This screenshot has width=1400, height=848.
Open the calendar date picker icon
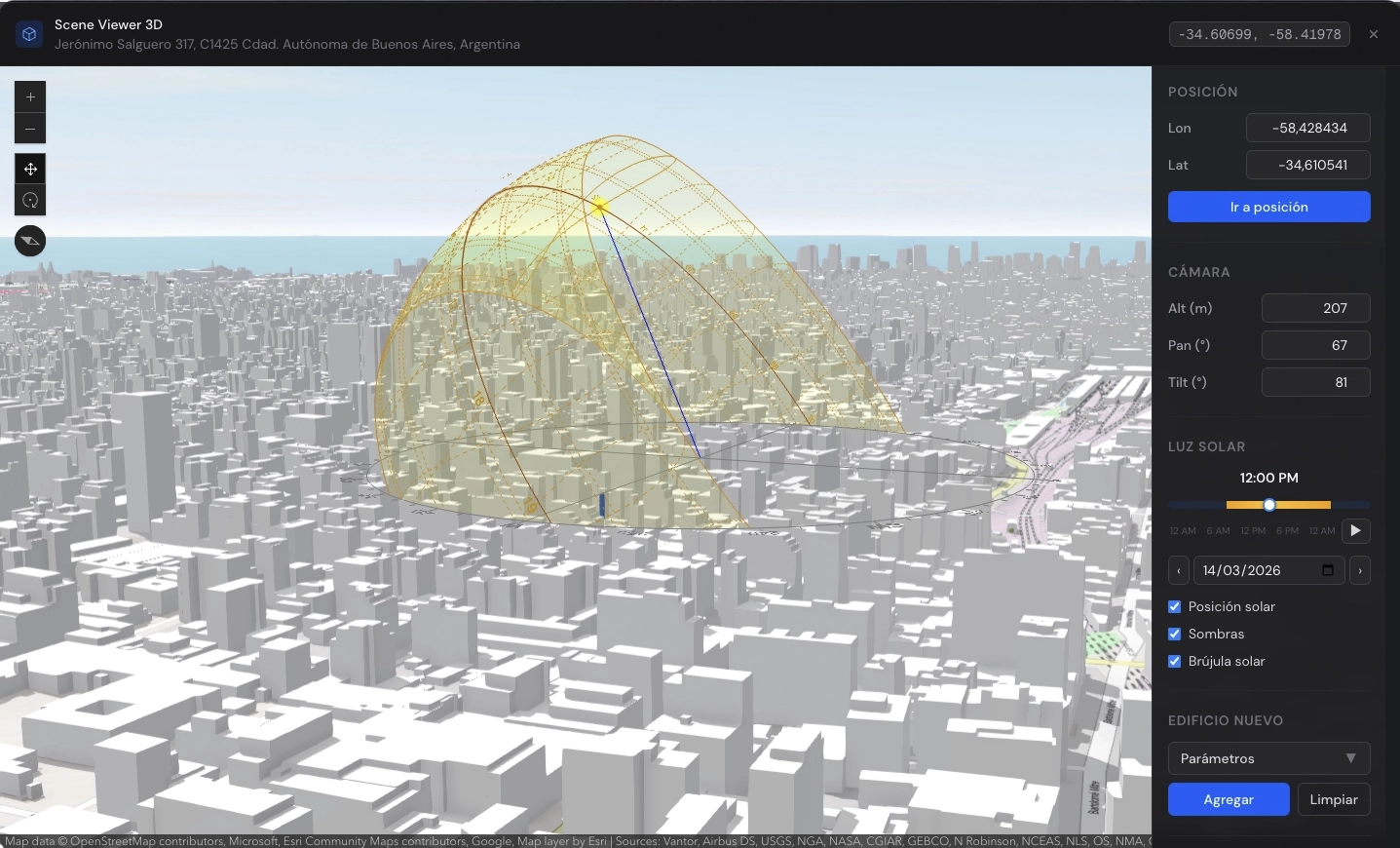pos(1328,570)
